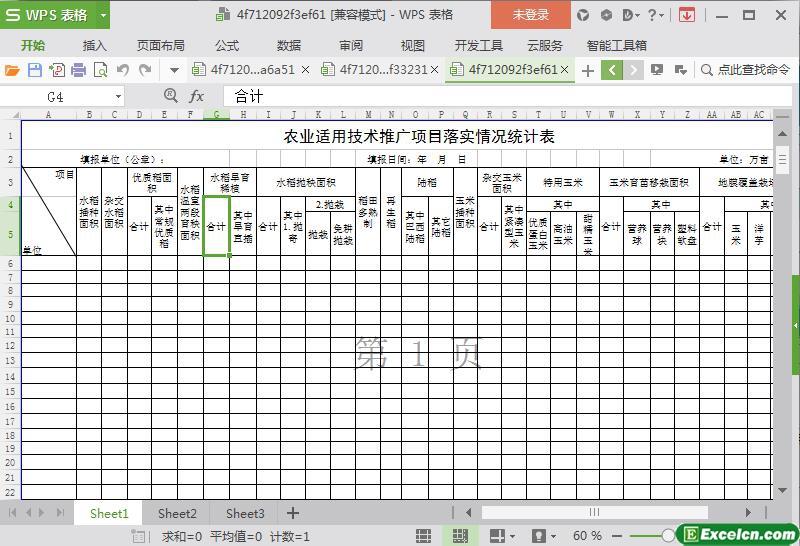Open the eye protection mode dropdown
800x546 pixels.
553,536
